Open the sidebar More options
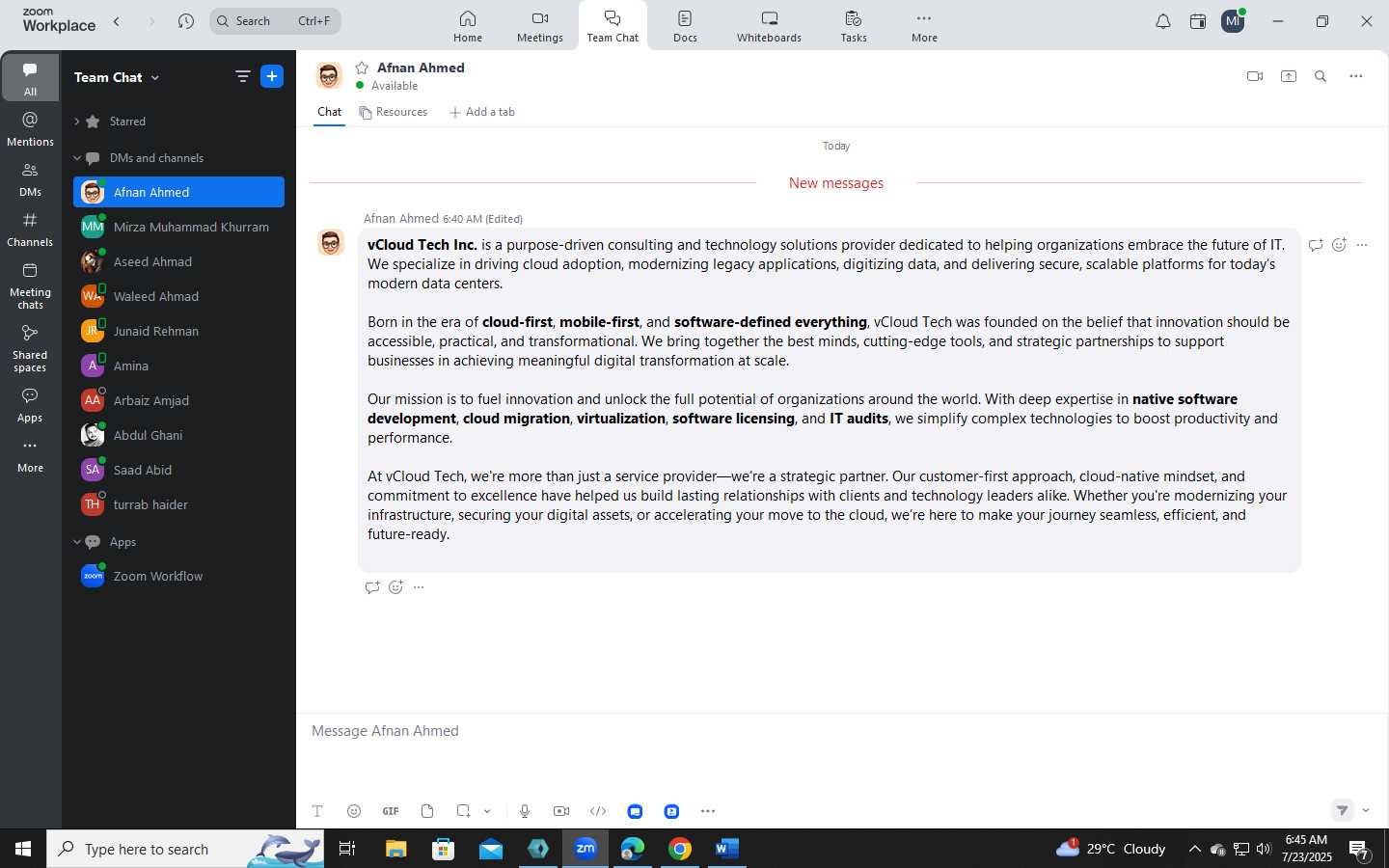Image resolution: width=1389 pixels, height=868 pixels. (30, 455)
